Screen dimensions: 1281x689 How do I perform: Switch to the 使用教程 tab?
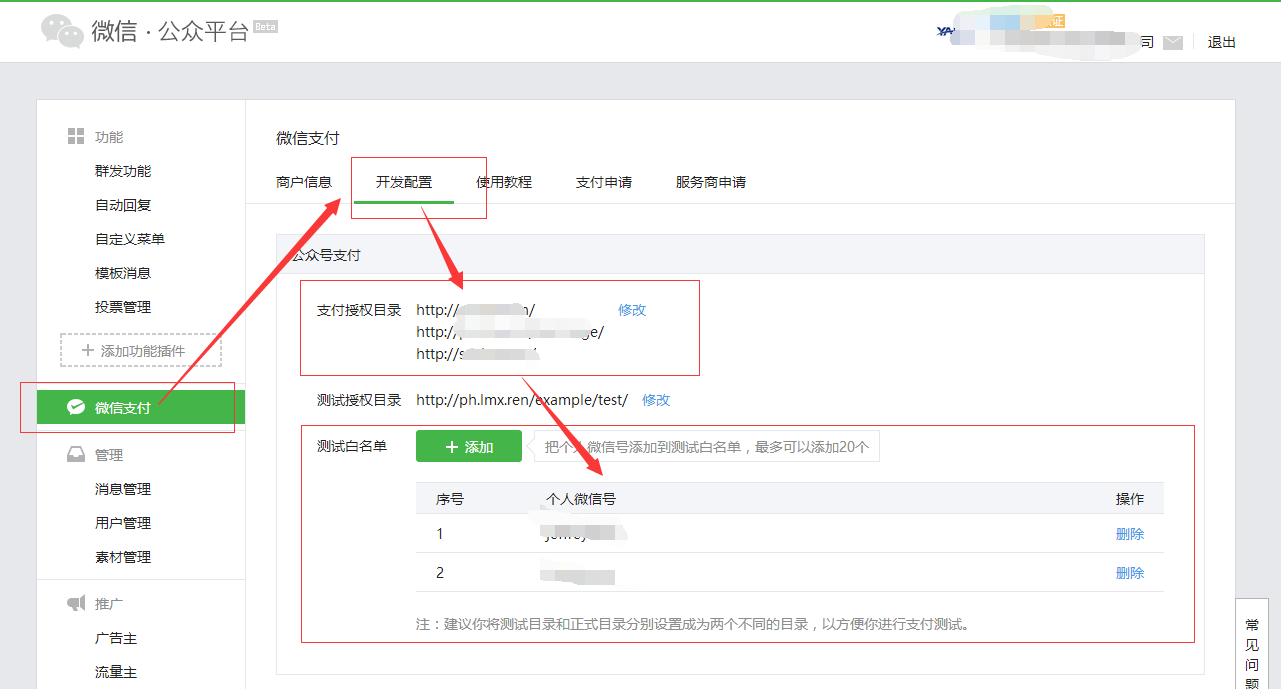coord(504,182)
